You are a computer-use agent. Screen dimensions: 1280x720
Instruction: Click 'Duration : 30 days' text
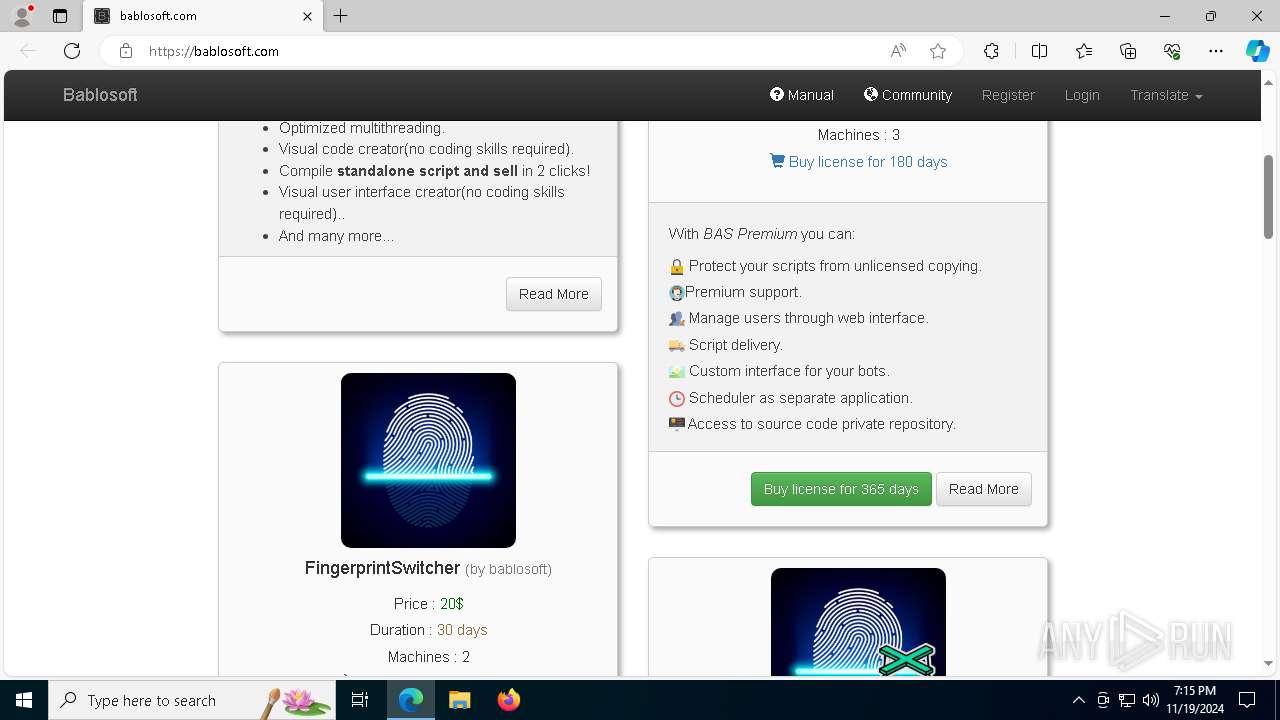pyautogui.click(x=428, y=630)
